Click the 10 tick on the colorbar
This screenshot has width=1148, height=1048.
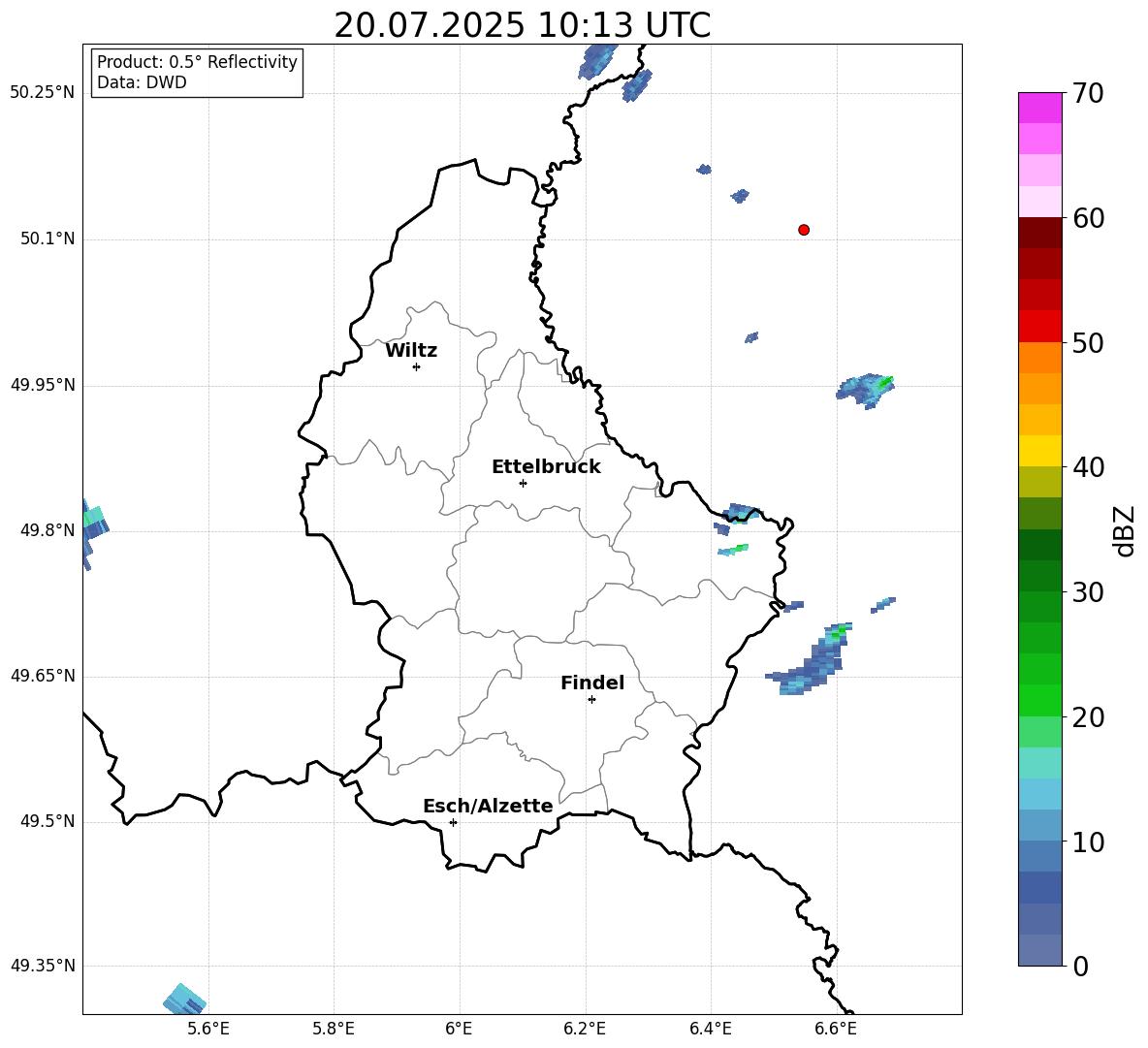pos(1087,842)
